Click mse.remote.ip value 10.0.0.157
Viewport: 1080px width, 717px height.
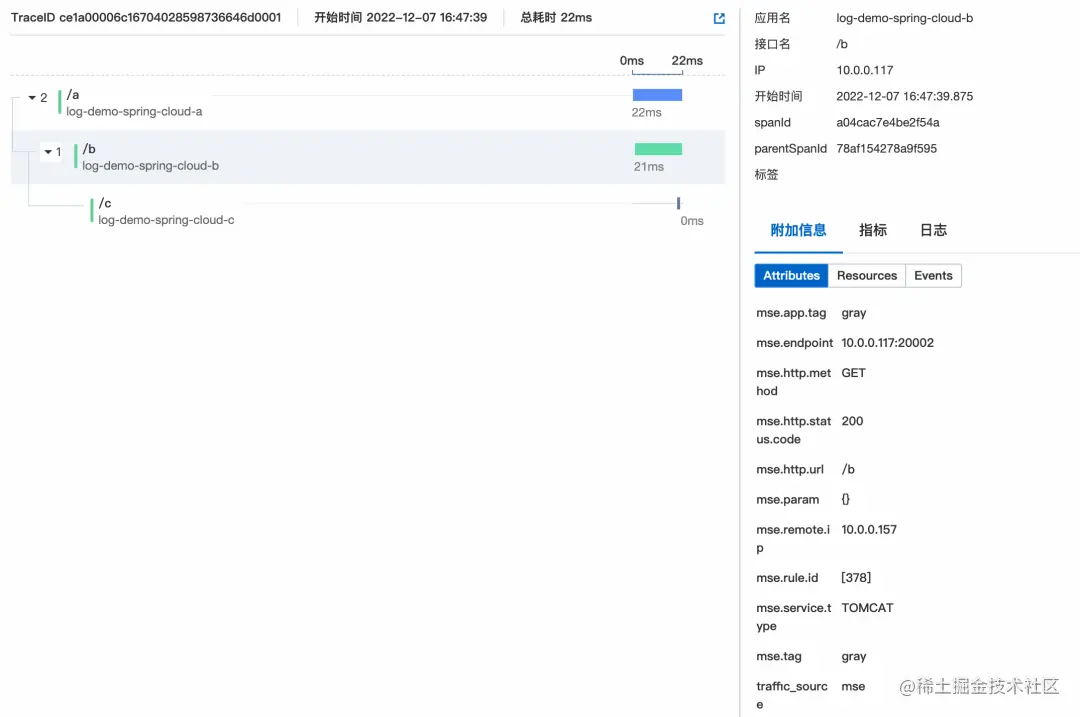coord(869,530)
